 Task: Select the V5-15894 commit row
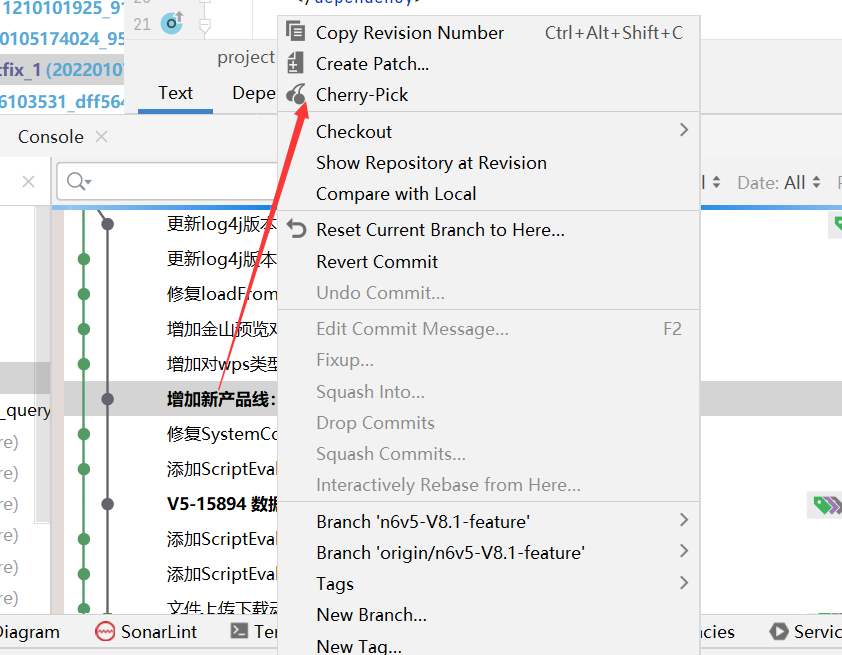click(x=222, y=504)
